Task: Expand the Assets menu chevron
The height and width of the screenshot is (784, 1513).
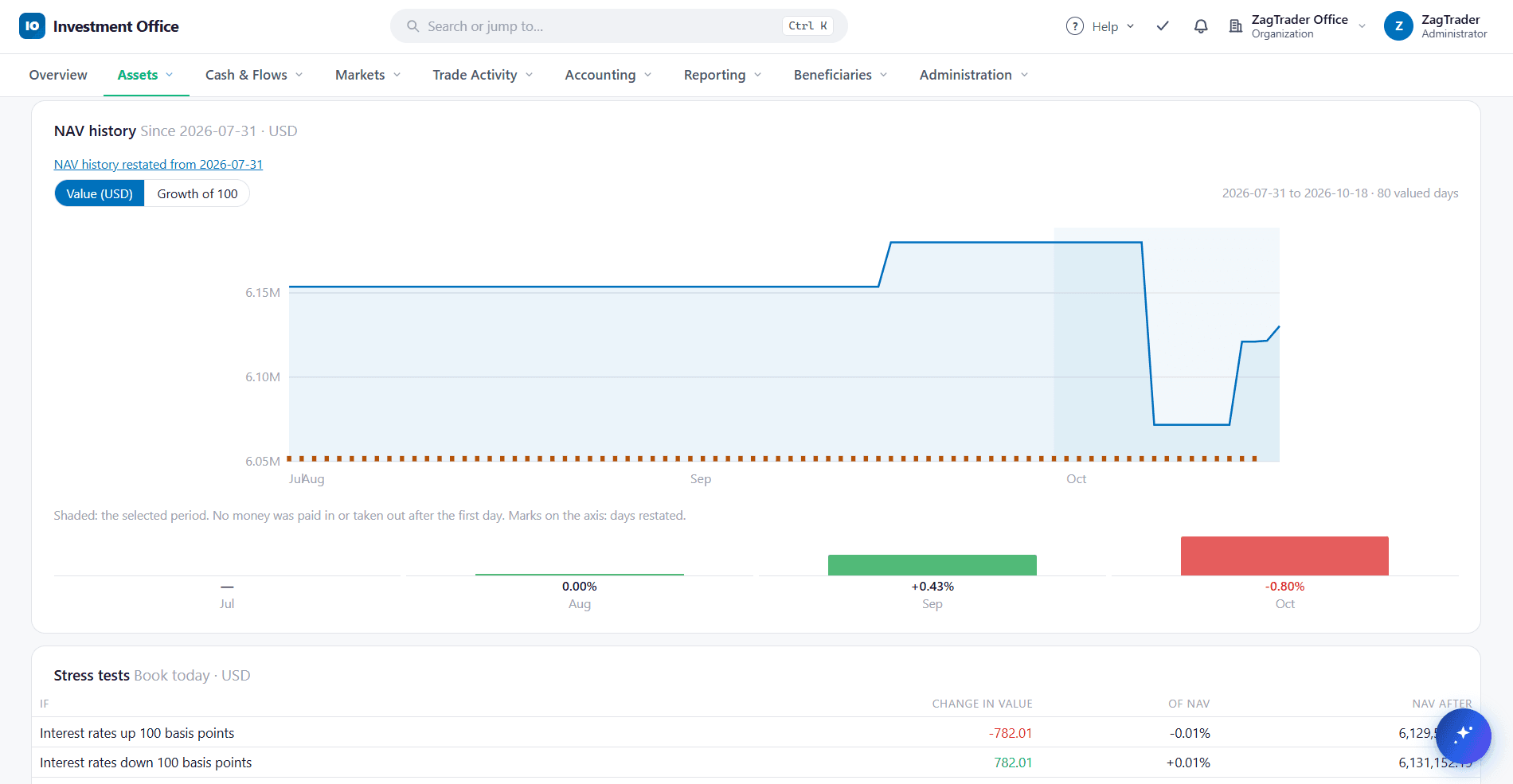Action: [169, 75]
